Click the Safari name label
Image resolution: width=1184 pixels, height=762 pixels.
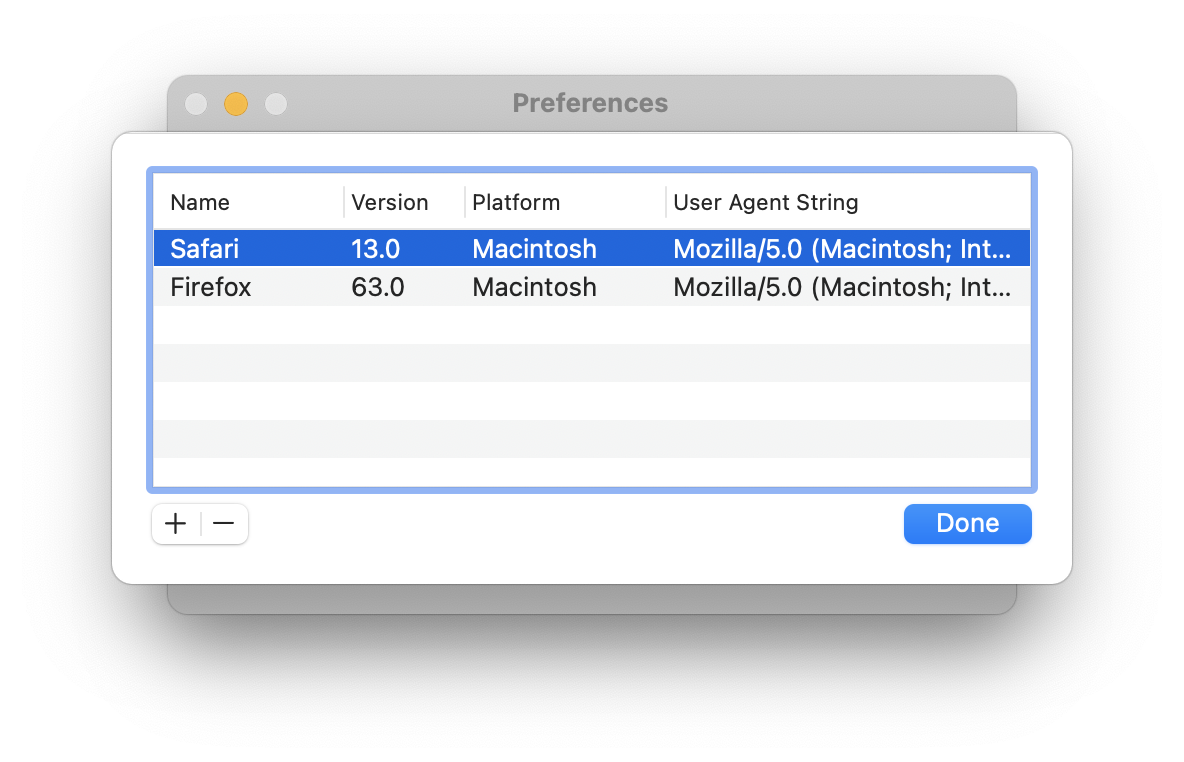(x=204, y=248)
